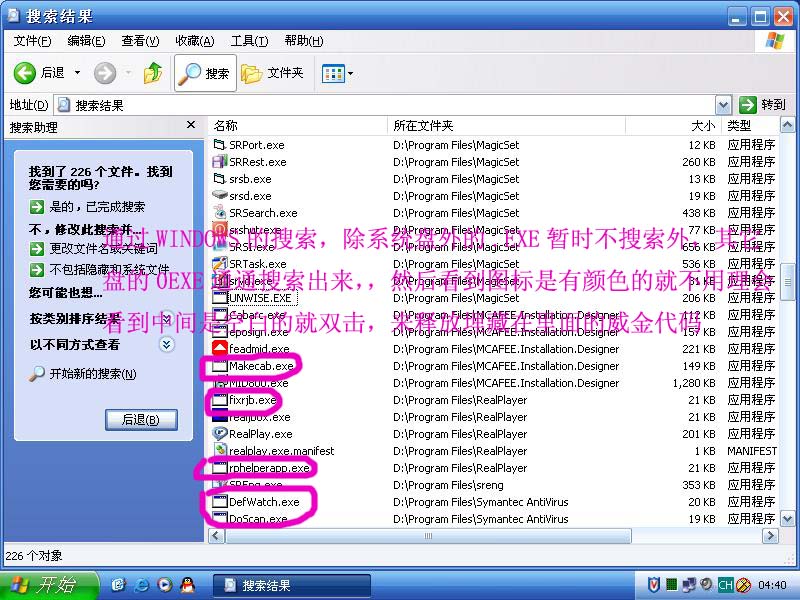This screenshot has height=600, width=800.
Task: Select the Makecab.exe file icon
Action: coord(219,366)
